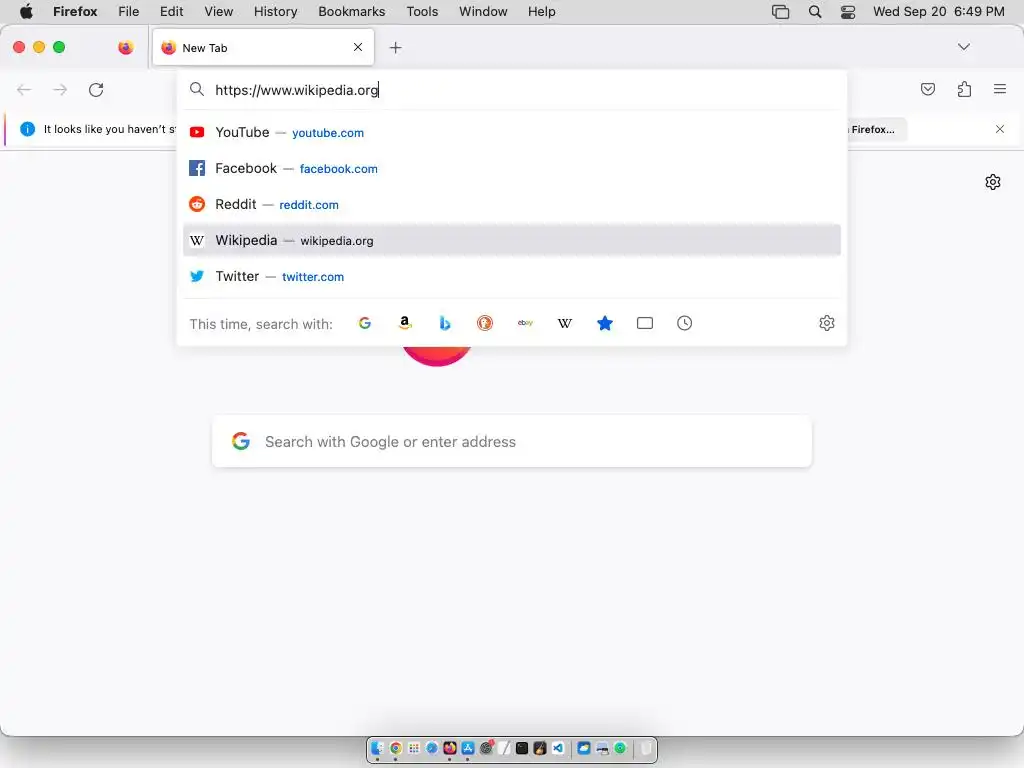Switch to the New Tab tab
This screenshot has height=768, width=1024.
[x=263, y=48]
